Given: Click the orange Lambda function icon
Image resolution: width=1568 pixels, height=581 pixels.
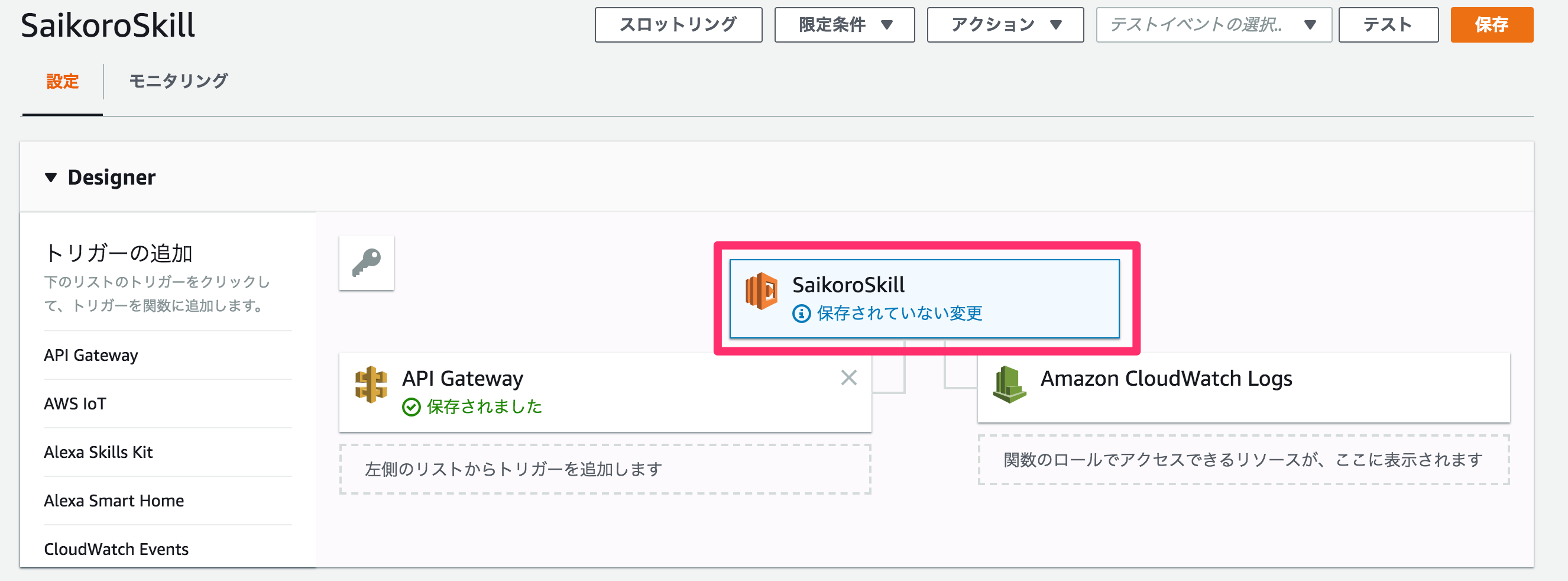Looking at the screenshot, I should (762, 291).
